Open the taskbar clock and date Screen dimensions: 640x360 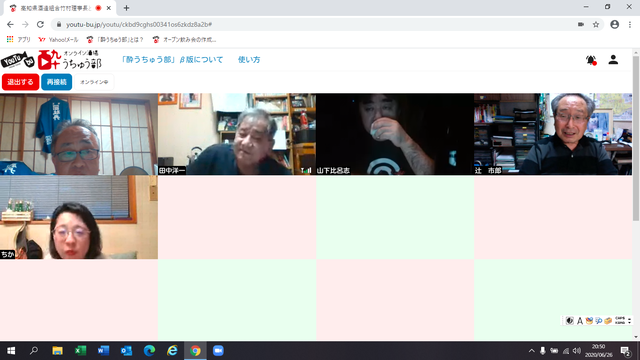pos(599,351)
